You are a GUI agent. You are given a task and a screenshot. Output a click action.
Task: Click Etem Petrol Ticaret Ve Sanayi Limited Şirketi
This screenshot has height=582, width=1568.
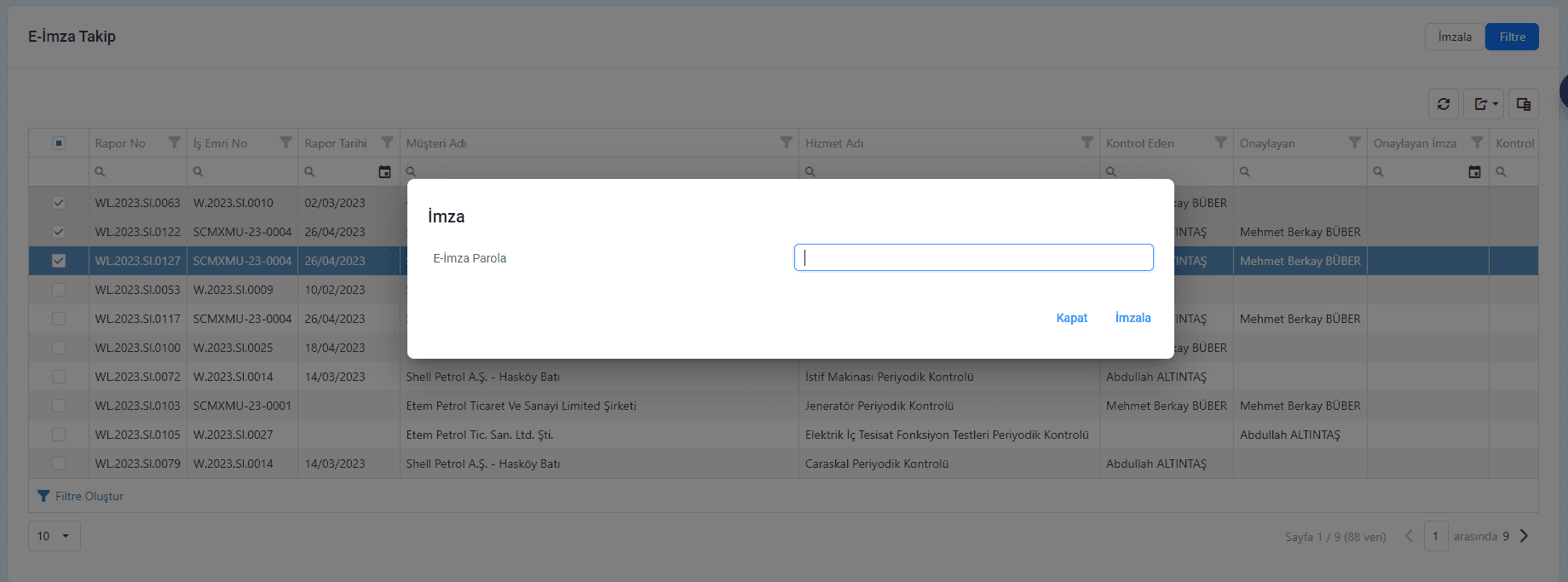522,406
